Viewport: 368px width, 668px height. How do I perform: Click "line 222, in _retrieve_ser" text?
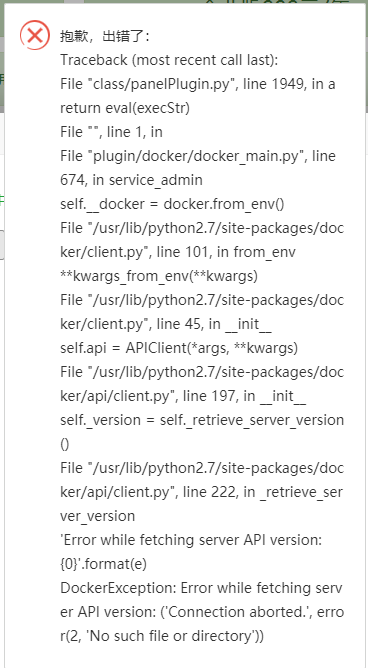[262, 492]
